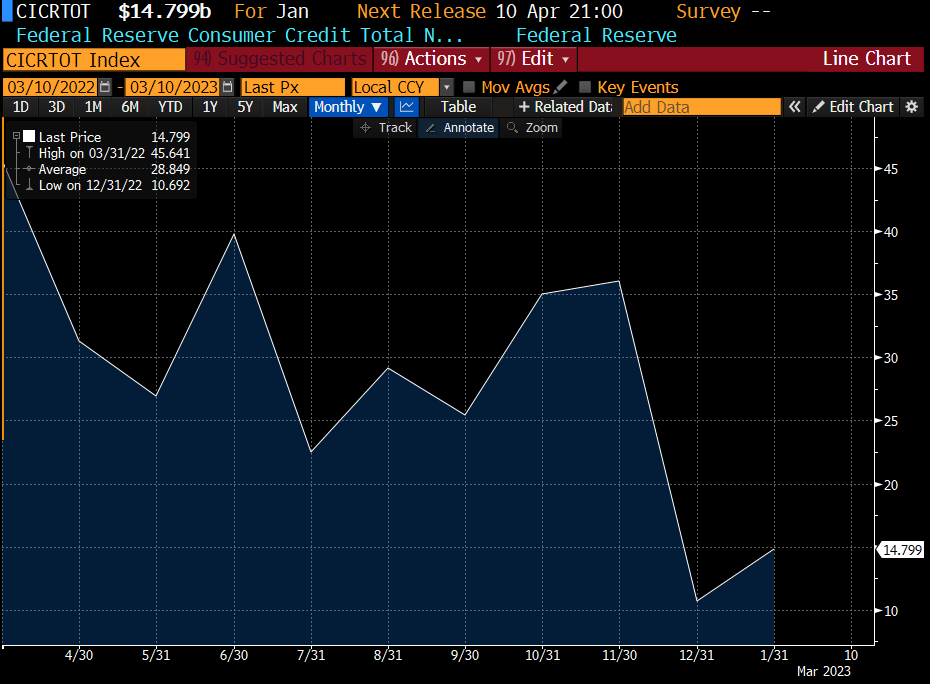
Task: Open chart settings gear icon
Action: point(912,107)
